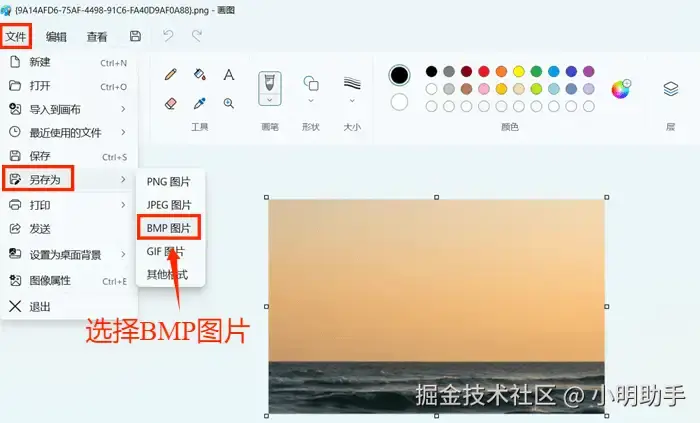Save as BMP 图片

pos(170,228)
